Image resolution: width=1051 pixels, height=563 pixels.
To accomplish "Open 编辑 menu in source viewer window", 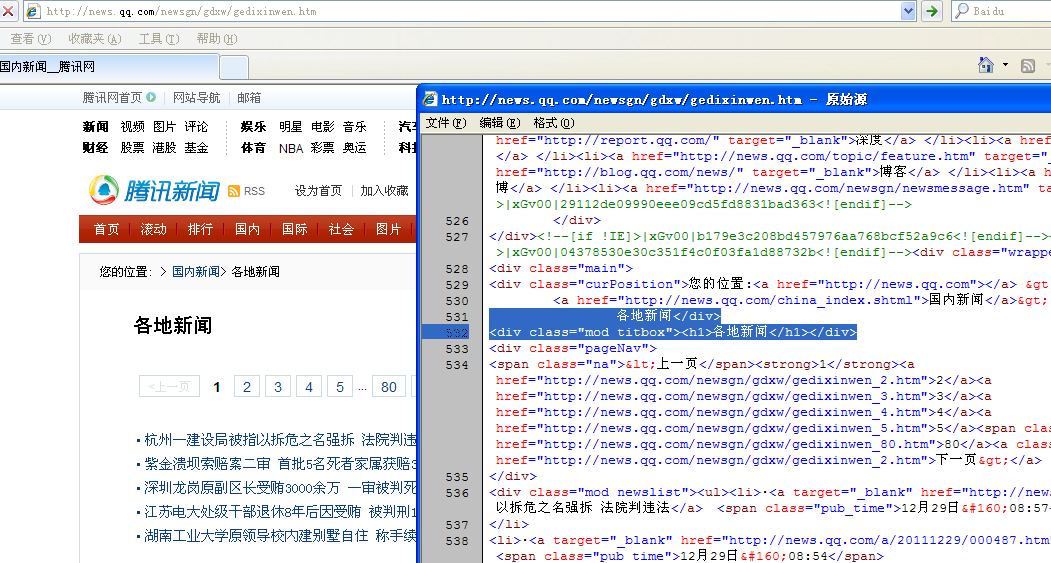I will click(499, 123).
